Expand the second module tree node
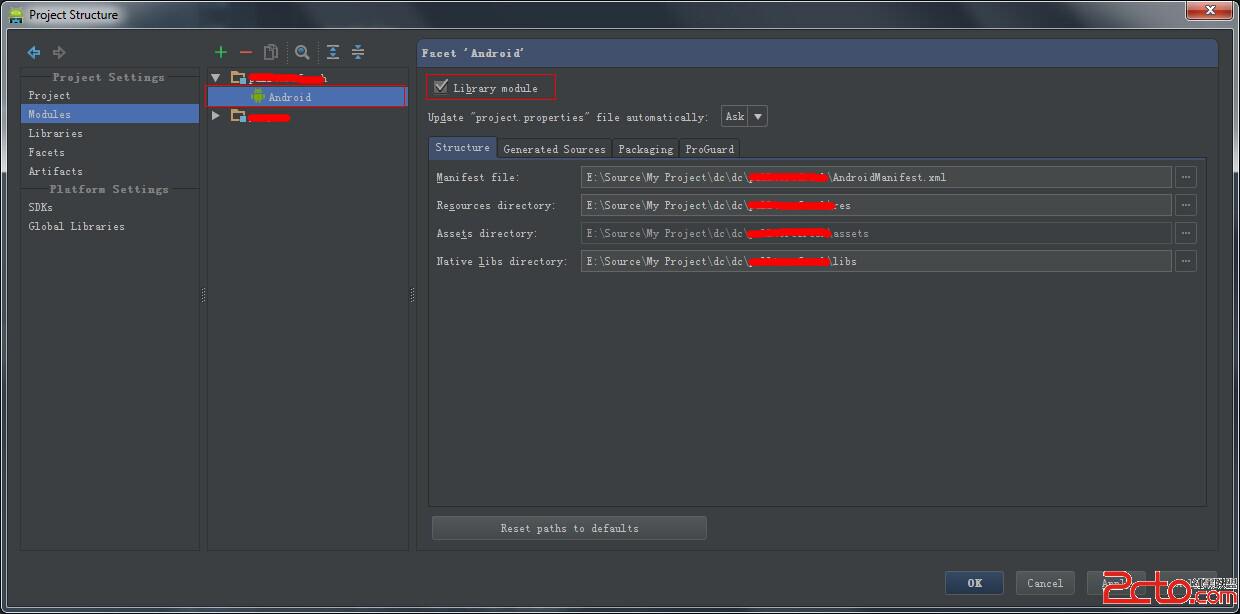 pos(216,116)
